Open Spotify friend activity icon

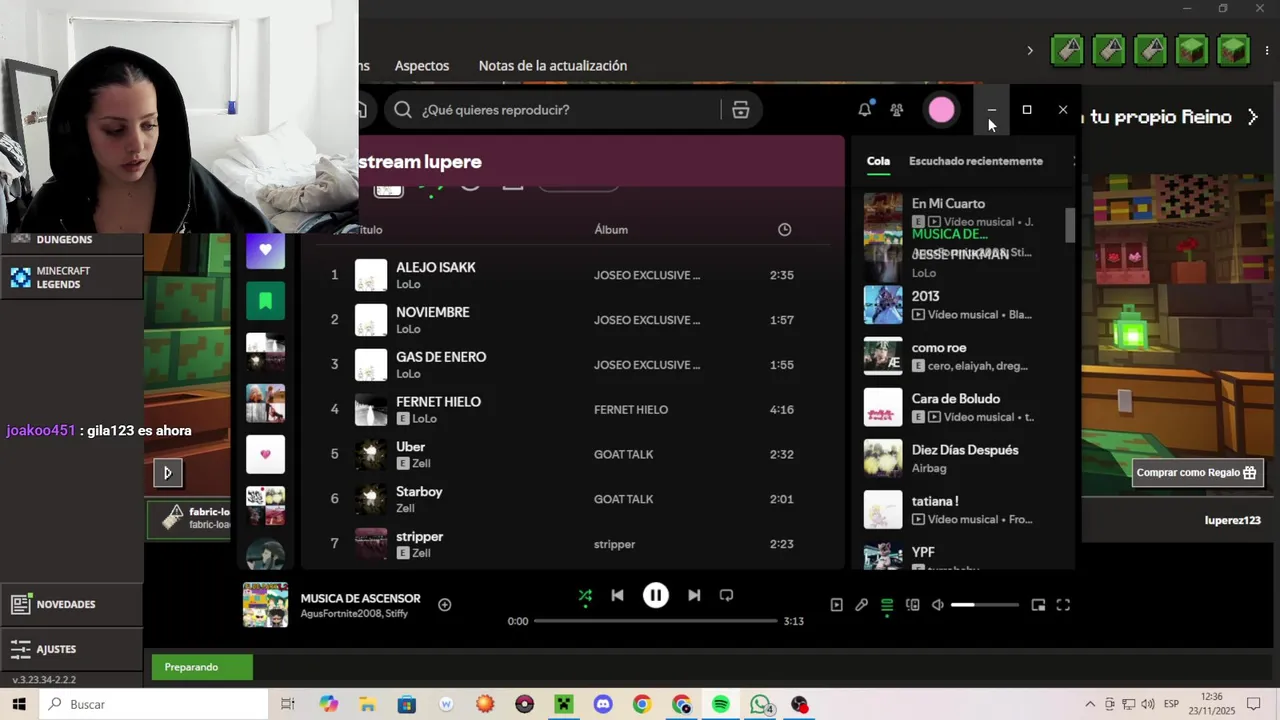tap(897, 110)
